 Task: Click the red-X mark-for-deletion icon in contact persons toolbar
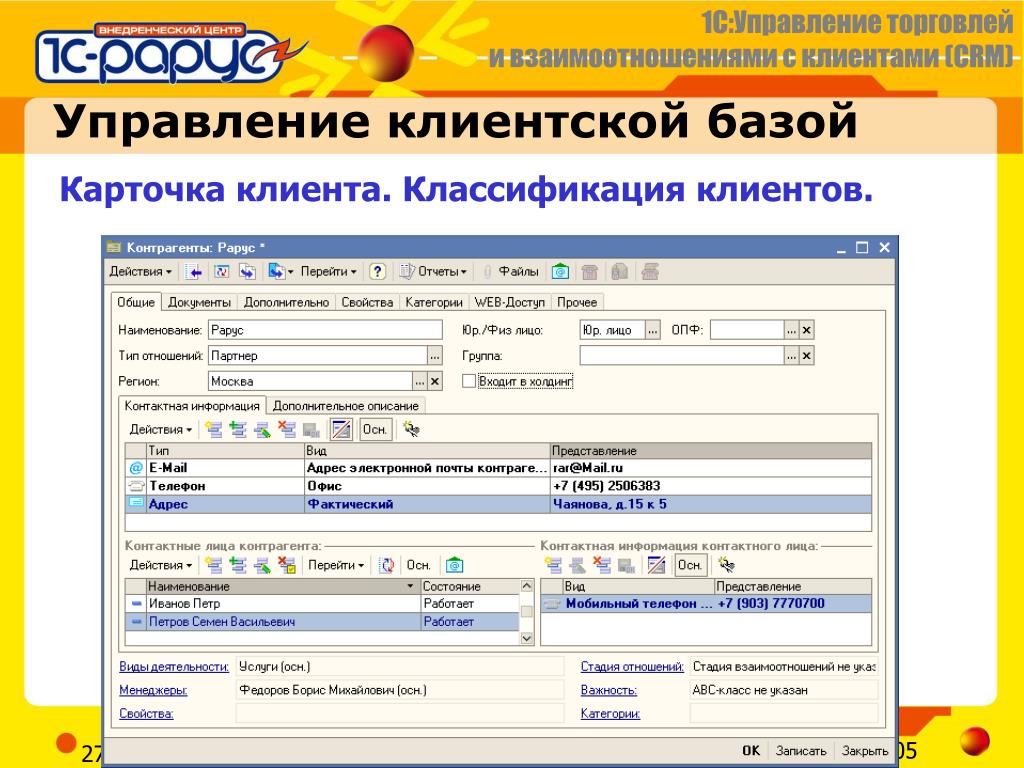coord(287,566)
